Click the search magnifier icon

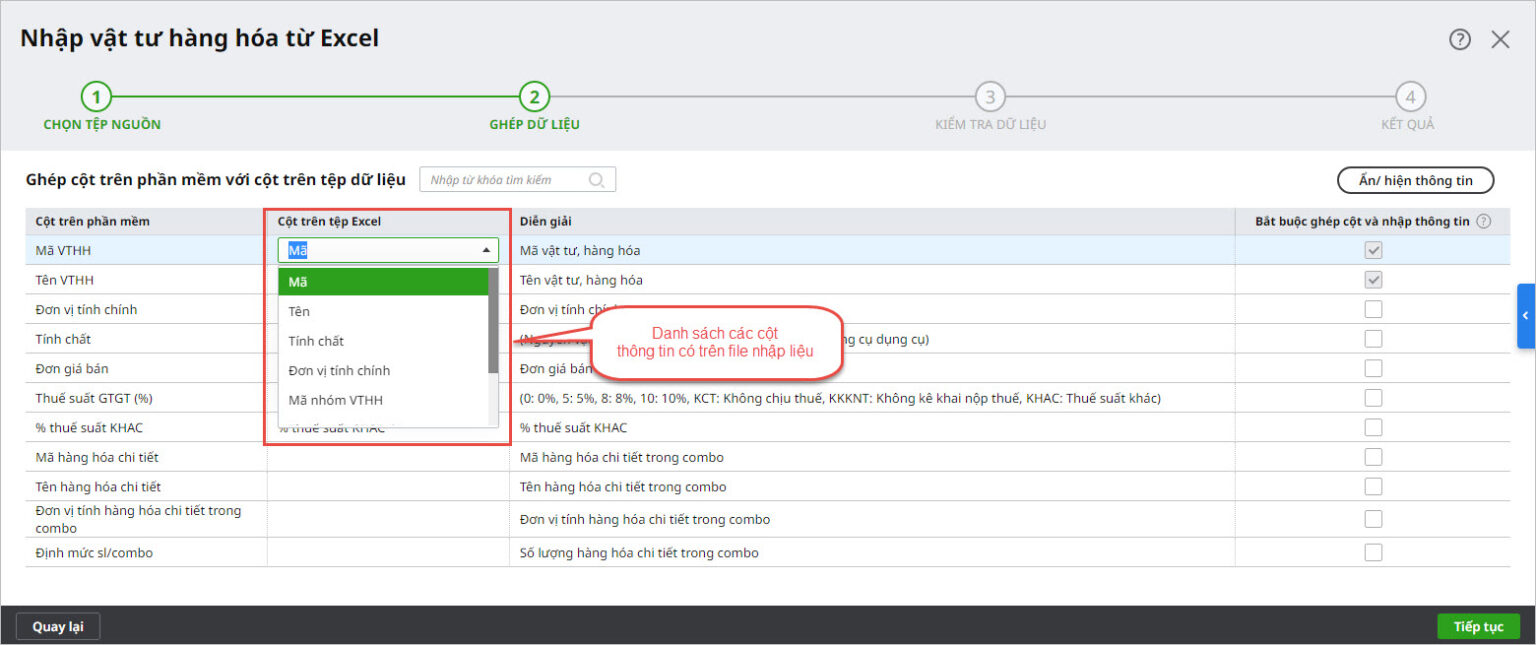pyautogui.click(x=597, y=180)
